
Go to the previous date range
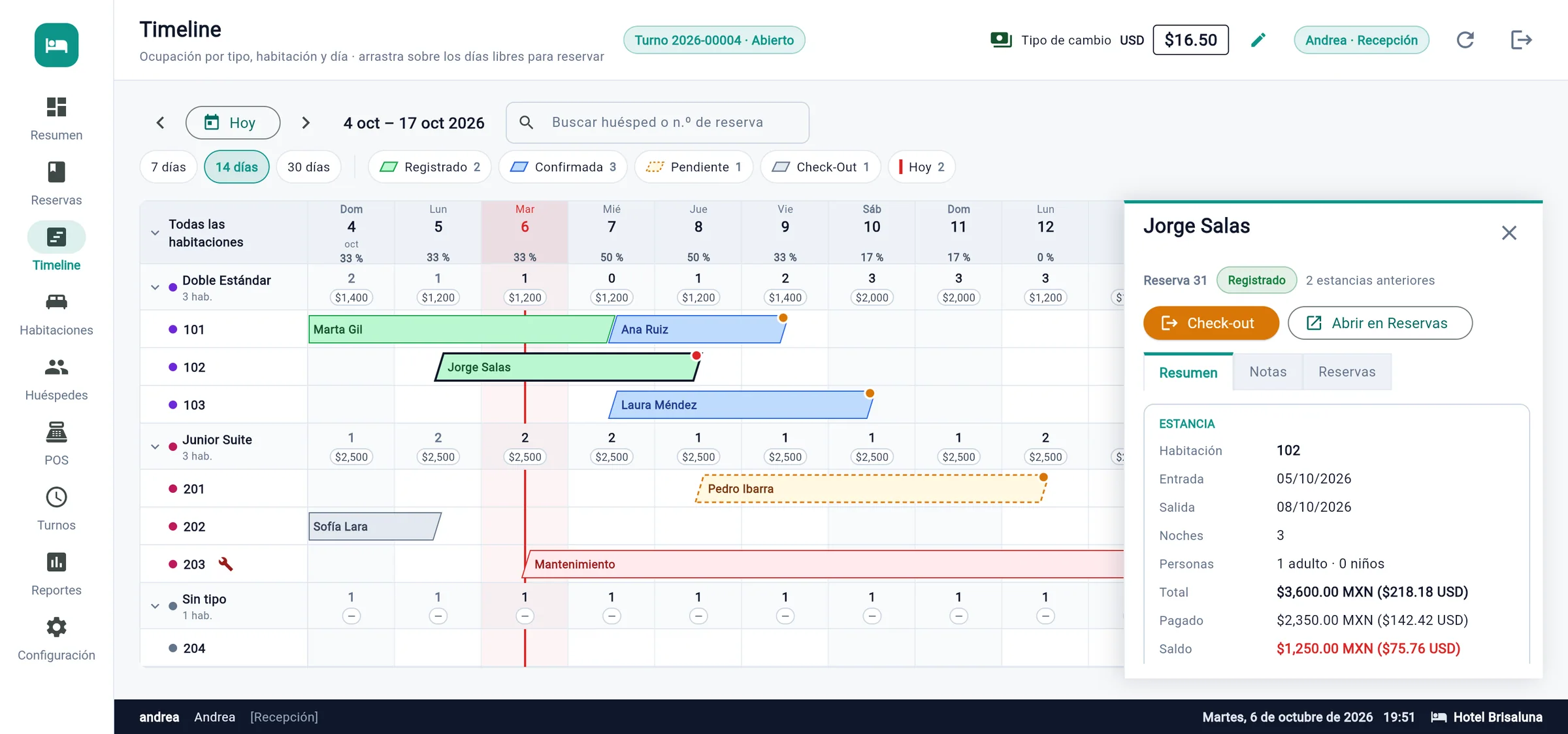160,122
